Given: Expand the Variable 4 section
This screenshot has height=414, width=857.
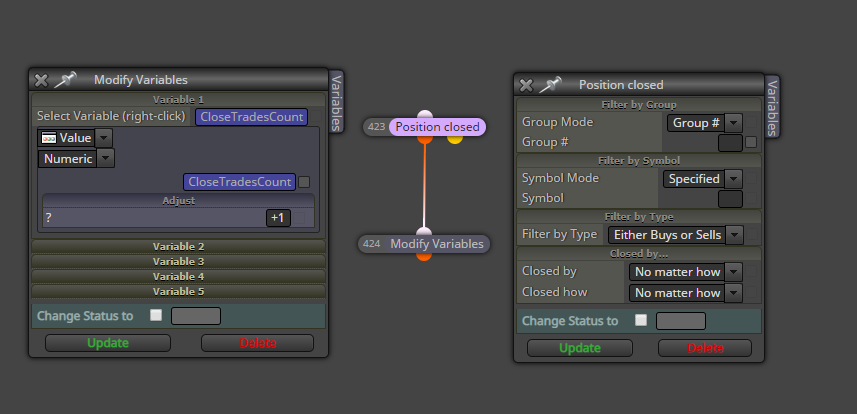Looking at the screenshot, I should pos(178,277).
